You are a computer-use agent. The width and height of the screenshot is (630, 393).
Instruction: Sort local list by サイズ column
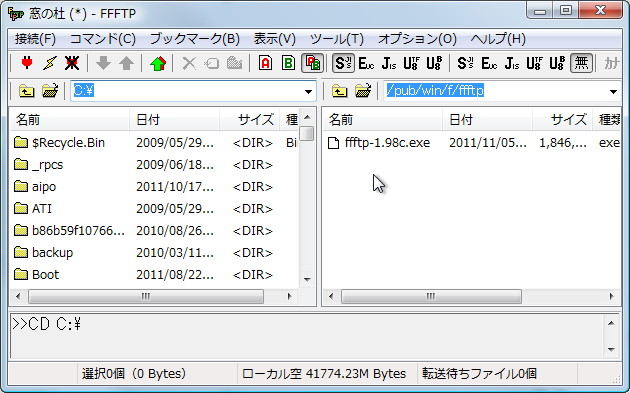click(x=250, y=119)
